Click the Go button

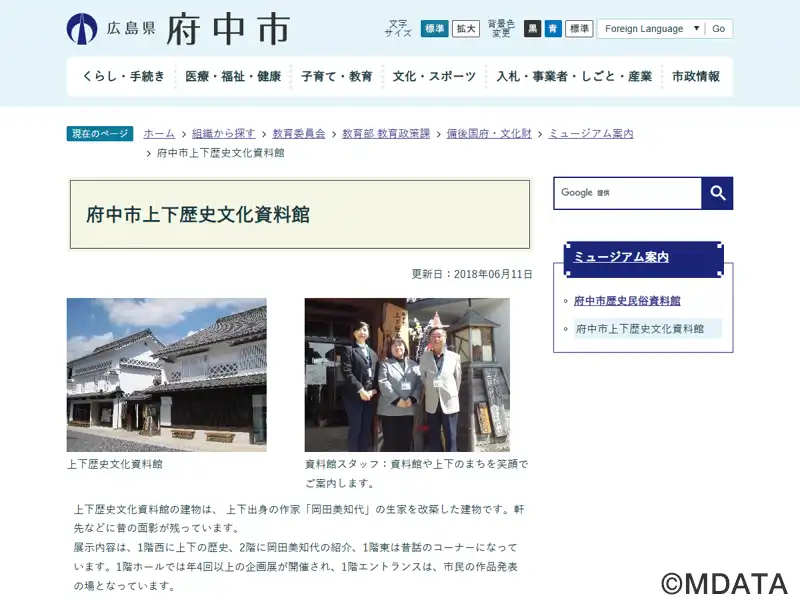click(x=718, y=29)
